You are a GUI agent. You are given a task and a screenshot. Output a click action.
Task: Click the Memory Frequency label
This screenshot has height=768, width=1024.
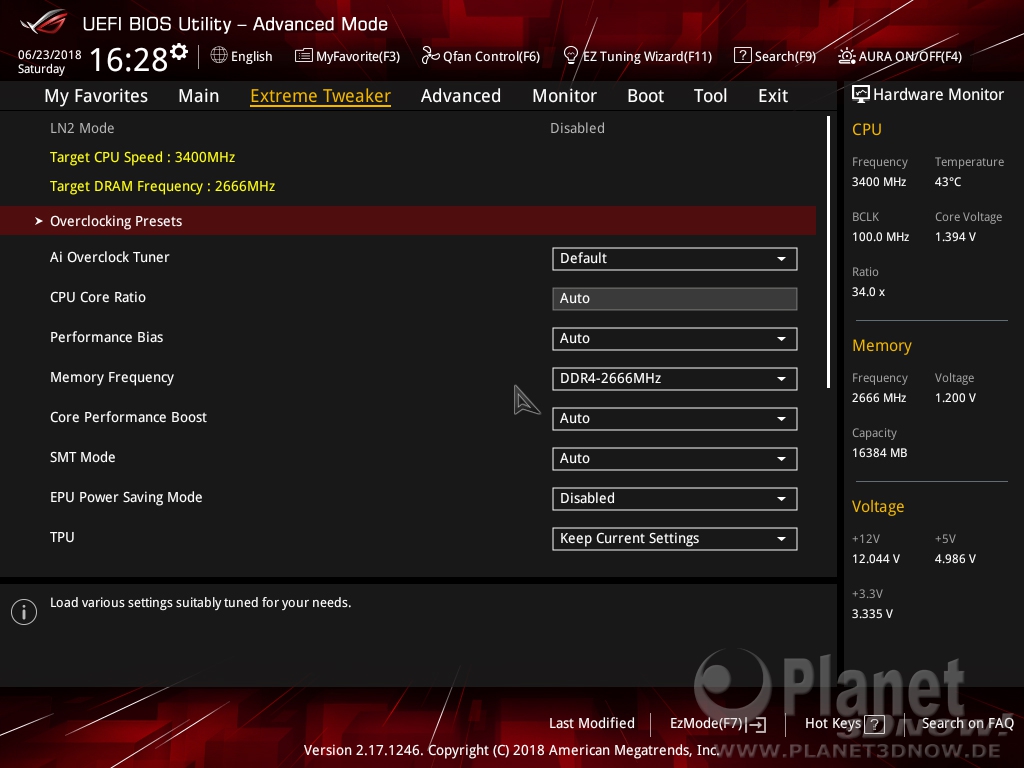(x=112, y=377)
